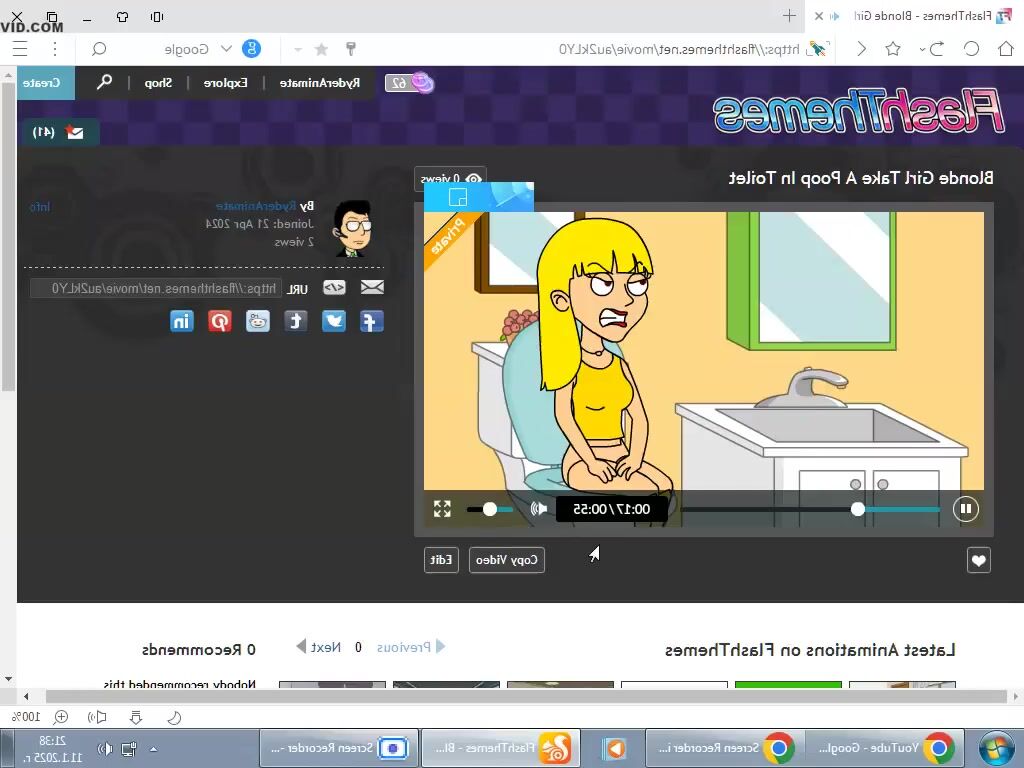This screenshot has height=768, width=1024.
Task: Toggle the tab audio speaker indicator
Action: [835, 16]
